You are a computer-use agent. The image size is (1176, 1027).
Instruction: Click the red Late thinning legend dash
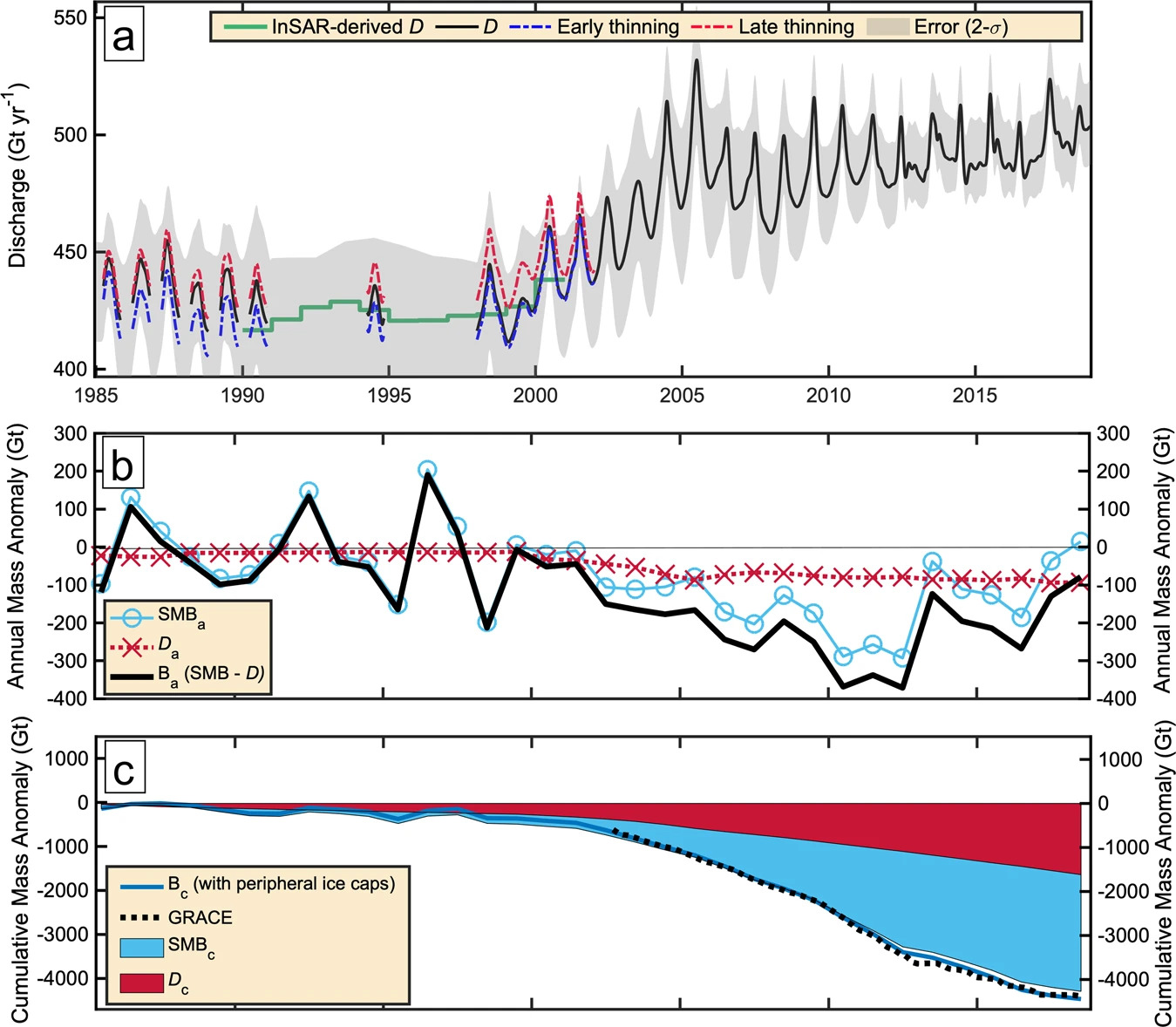pos(710,27)
